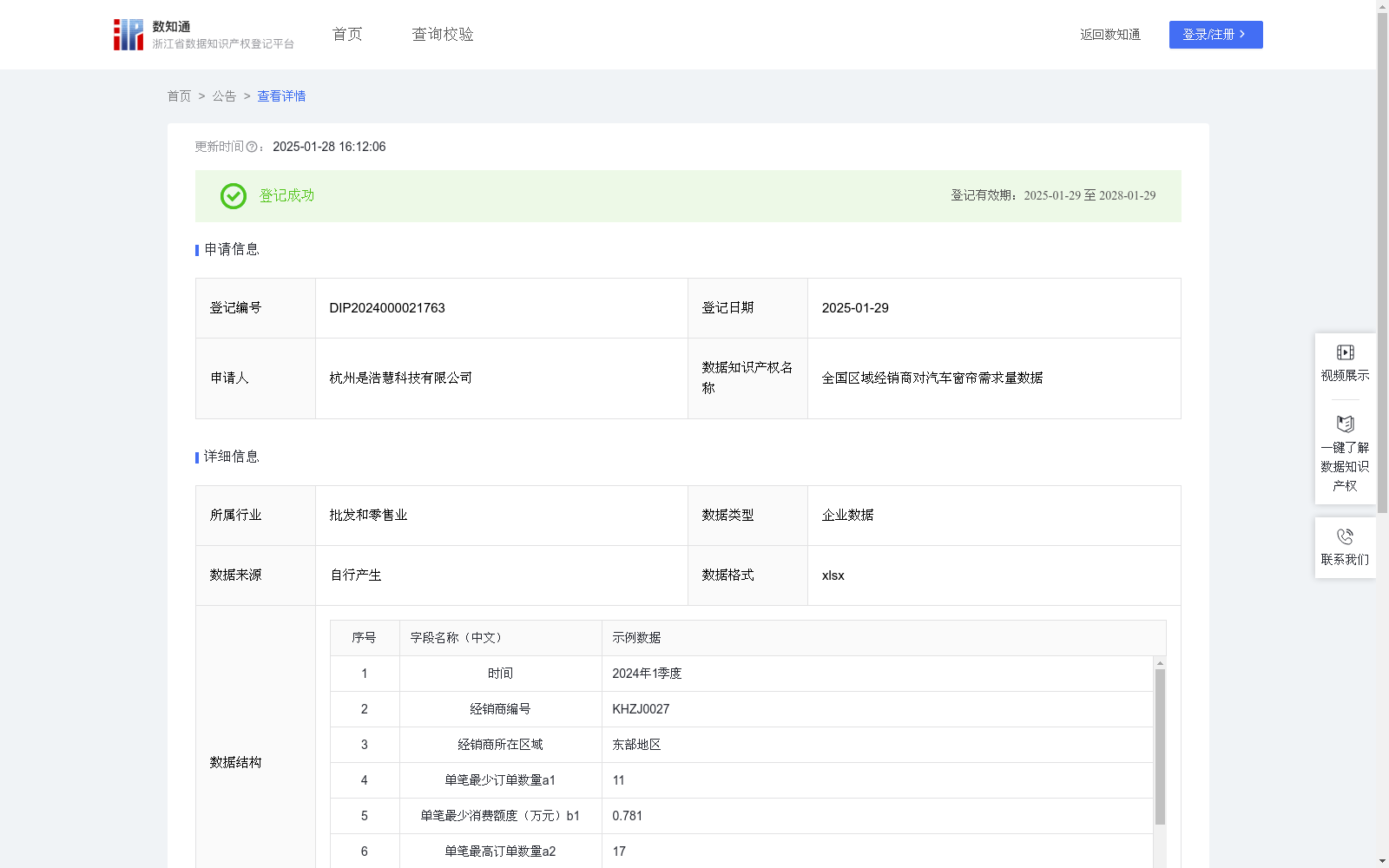This screenshot has height=868, width=1389.
Task: Click 单笔最少消费额度（万元）b1 field
Action: pos(500,816)
